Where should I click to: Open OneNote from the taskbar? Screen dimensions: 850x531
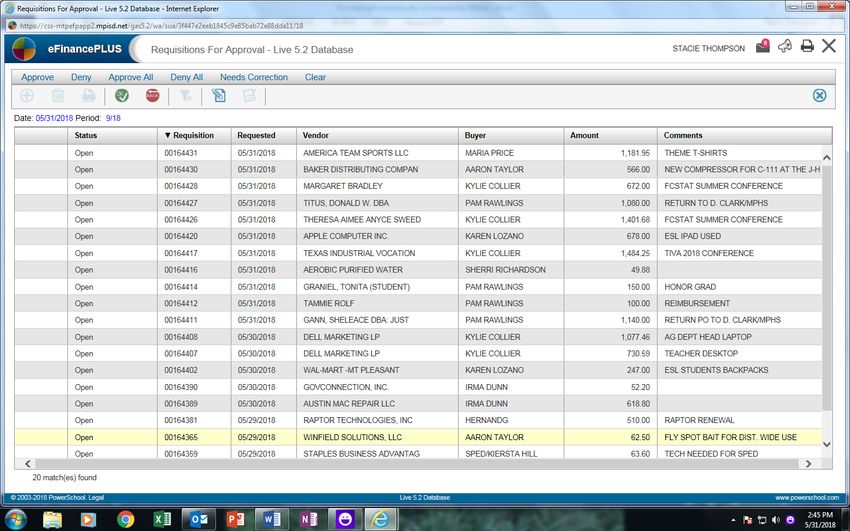(x=309, y=520)
